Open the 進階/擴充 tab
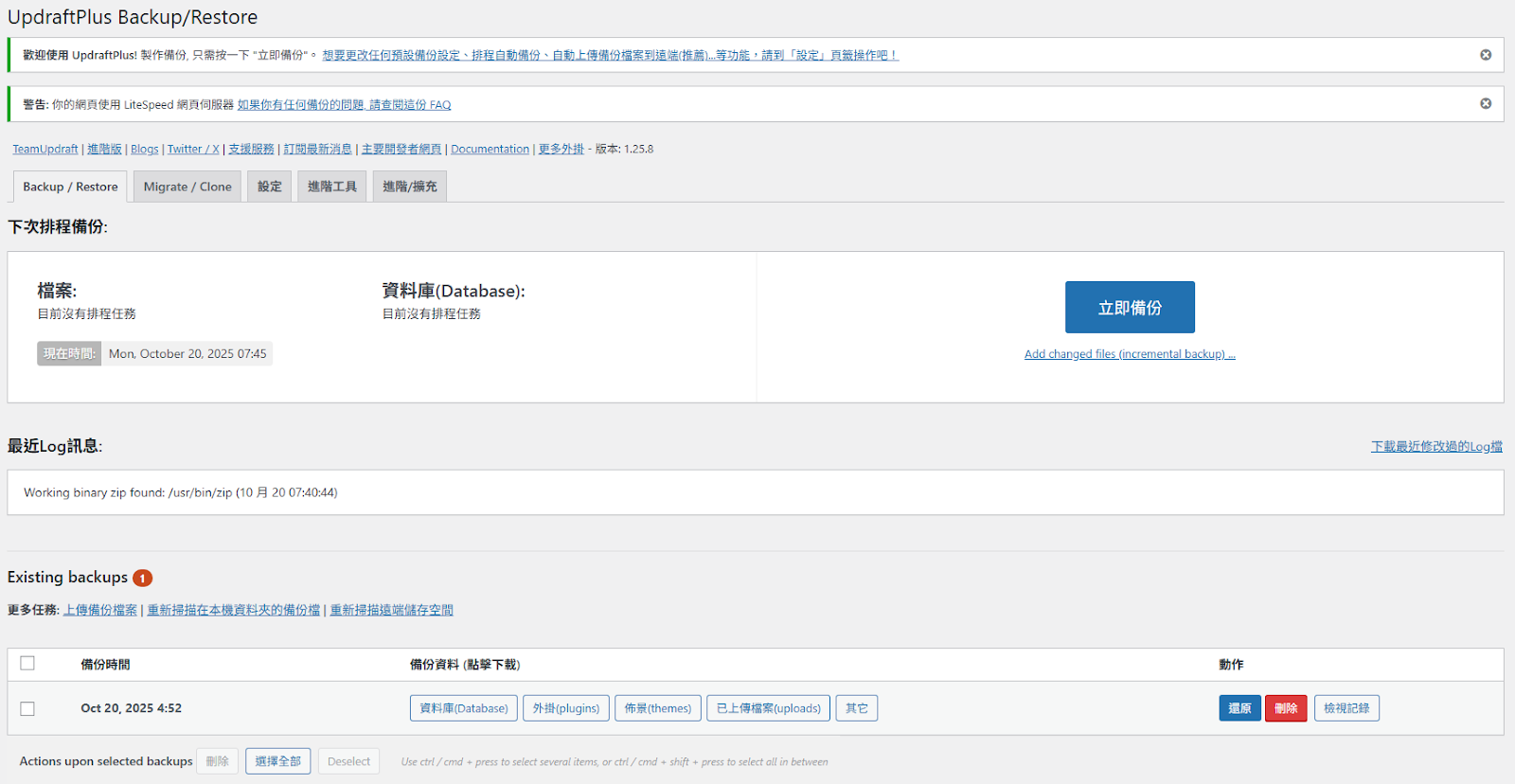The height and width of the screenshot is (784, 1515). (x=409, y=187)
